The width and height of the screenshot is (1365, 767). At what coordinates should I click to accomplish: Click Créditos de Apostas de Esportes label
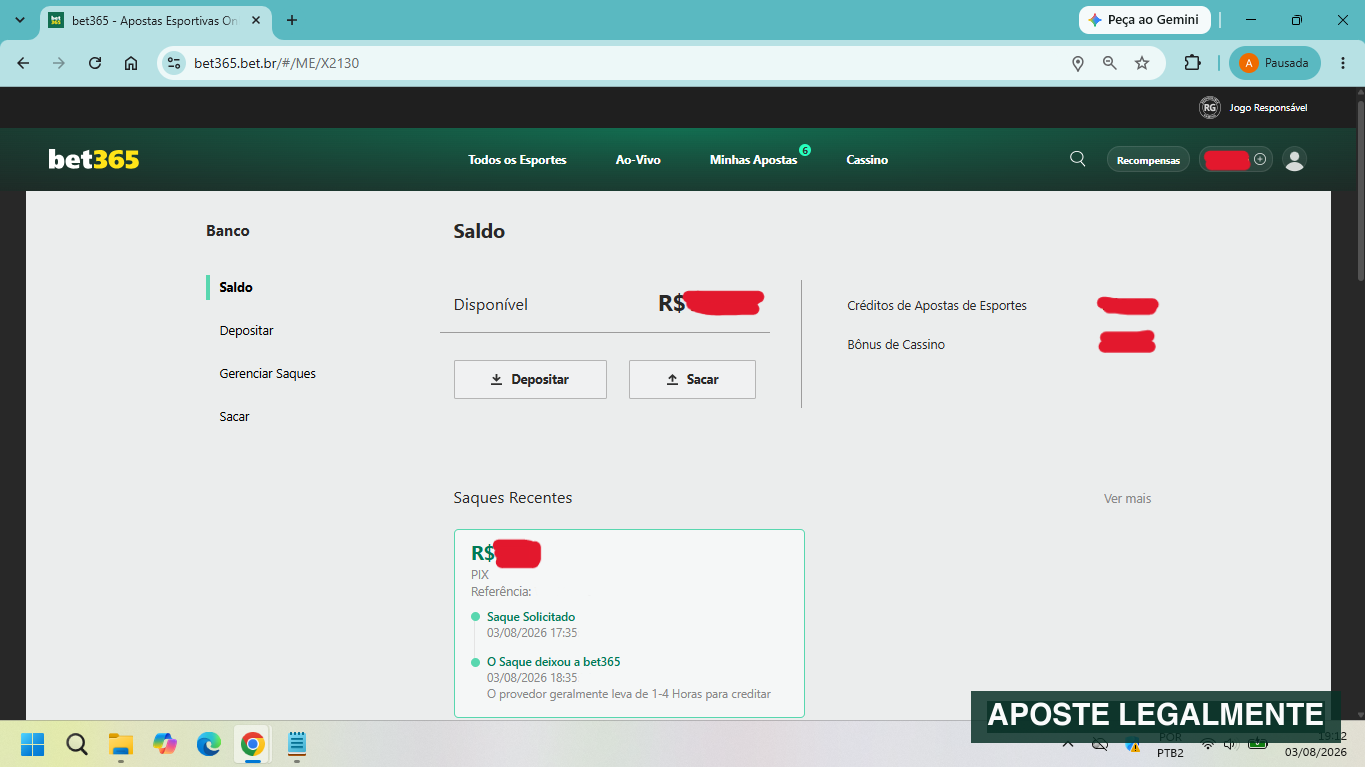(937, 305)
